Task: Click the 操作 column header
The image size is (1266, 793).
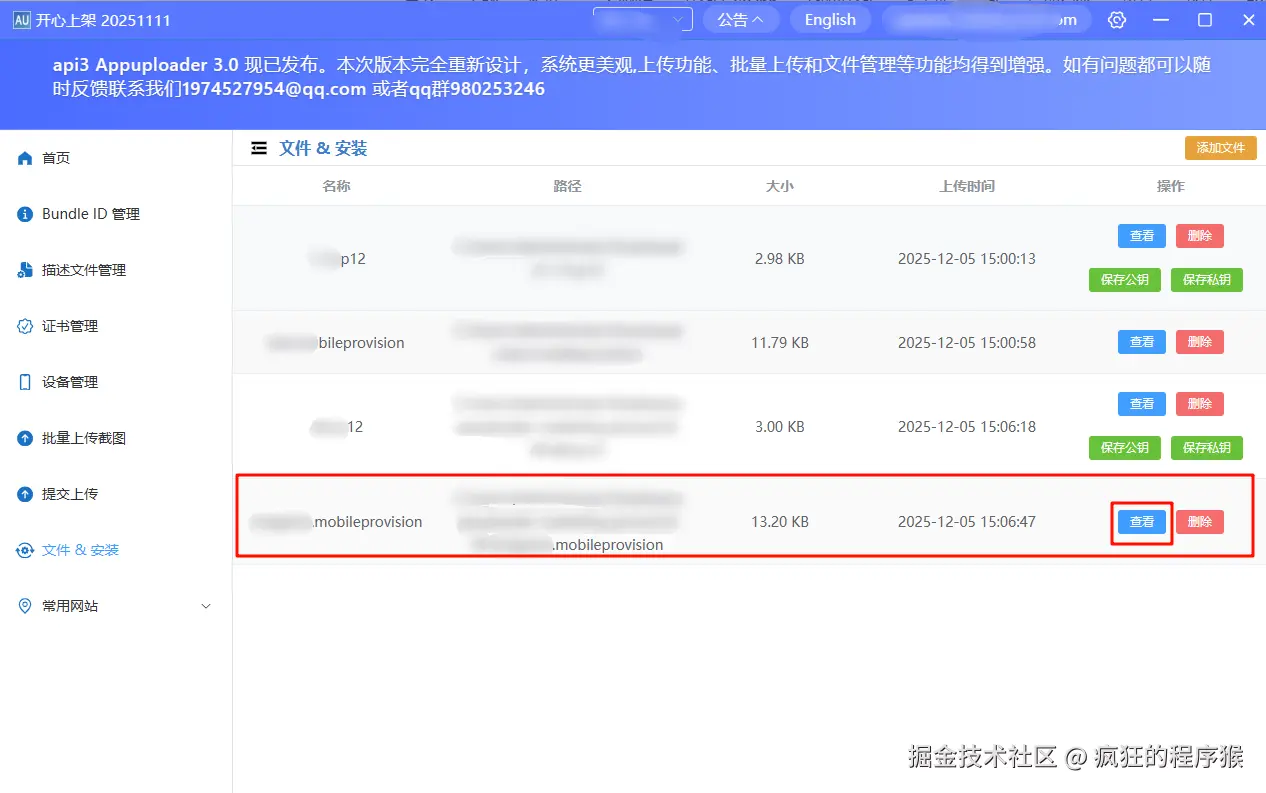Action: tap(1171, 186)
